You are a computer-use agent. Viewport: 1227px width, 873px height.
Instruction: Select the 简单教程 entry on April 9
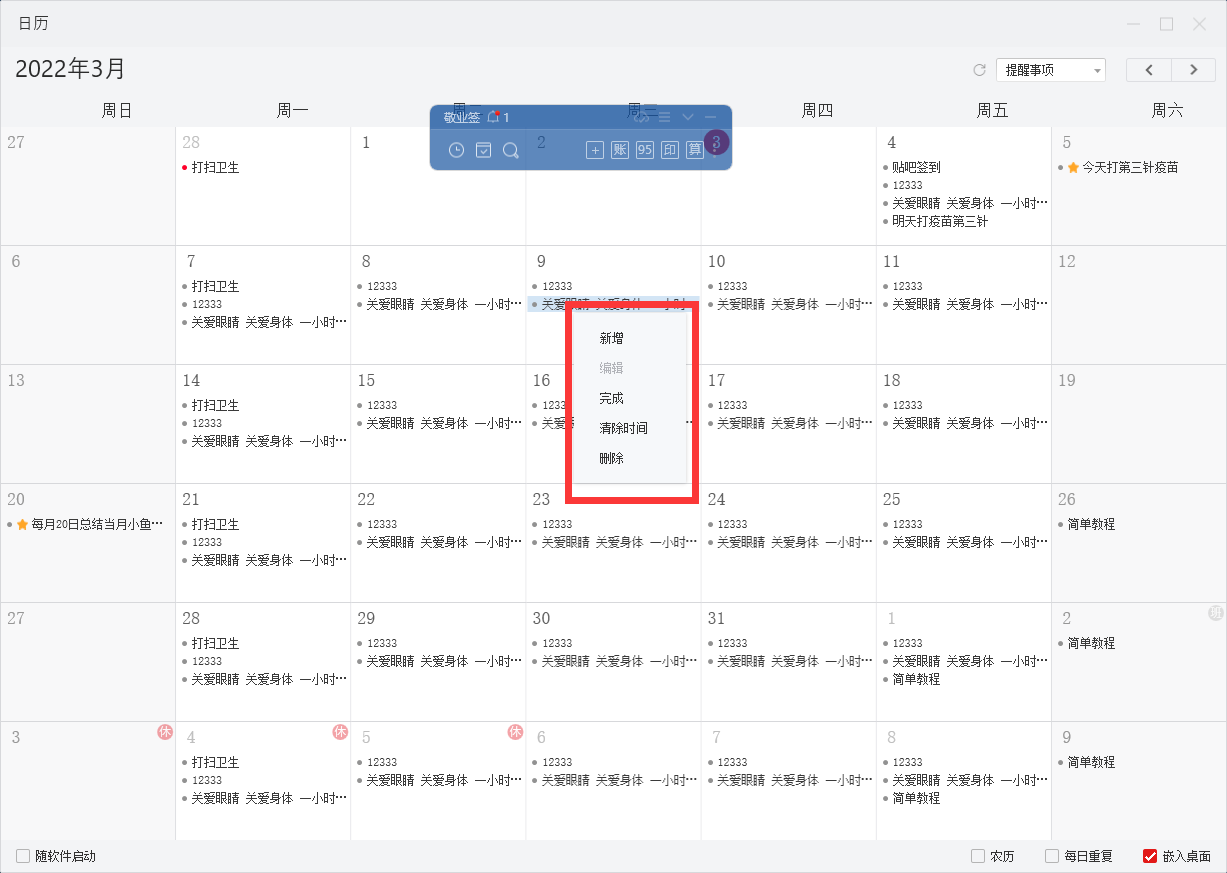[x=1090, y=762]
